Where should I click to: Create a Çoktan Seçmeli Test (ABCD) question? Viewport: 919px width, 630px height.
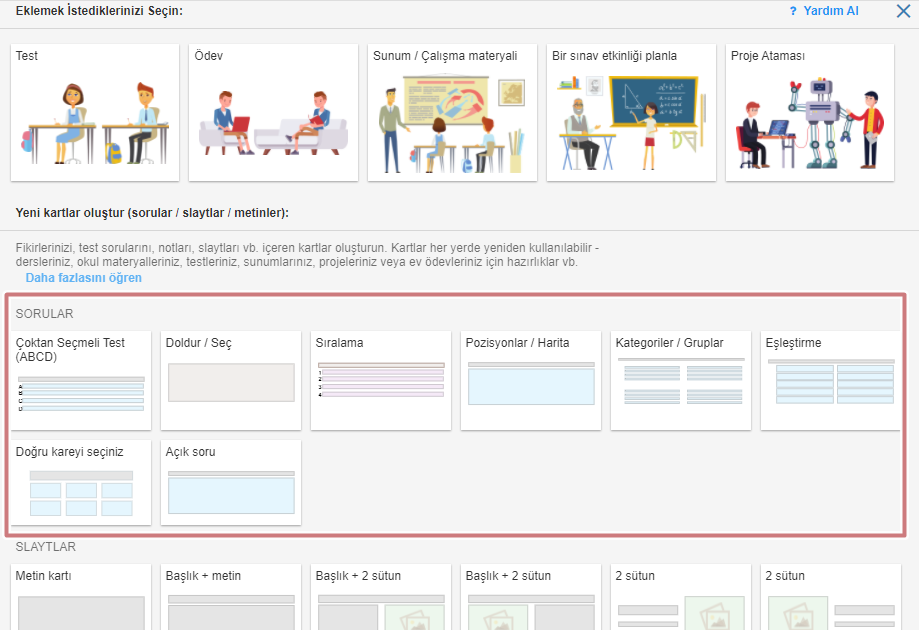[81, 380]
